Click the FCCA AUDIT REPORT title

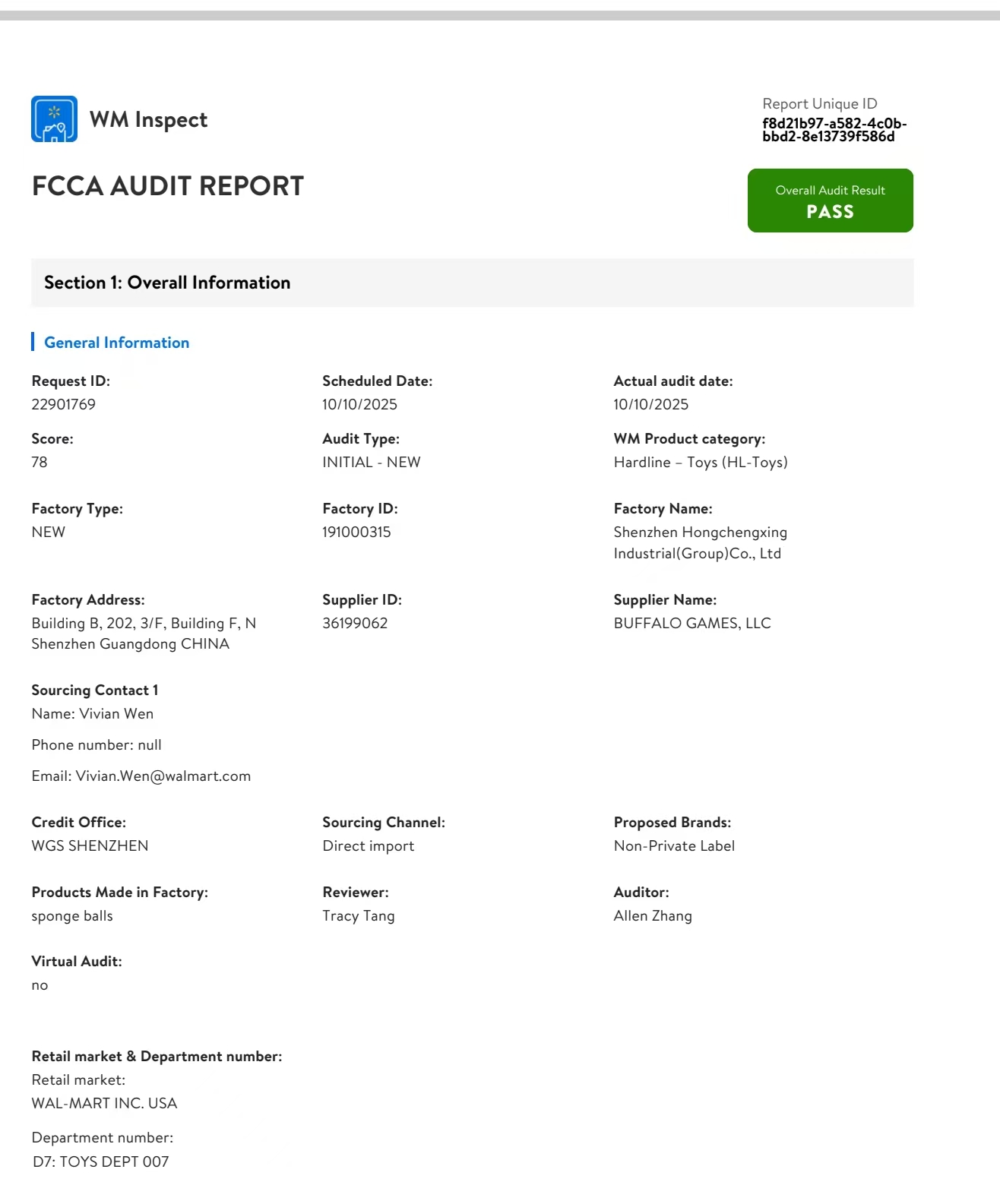tap(168, 186)
